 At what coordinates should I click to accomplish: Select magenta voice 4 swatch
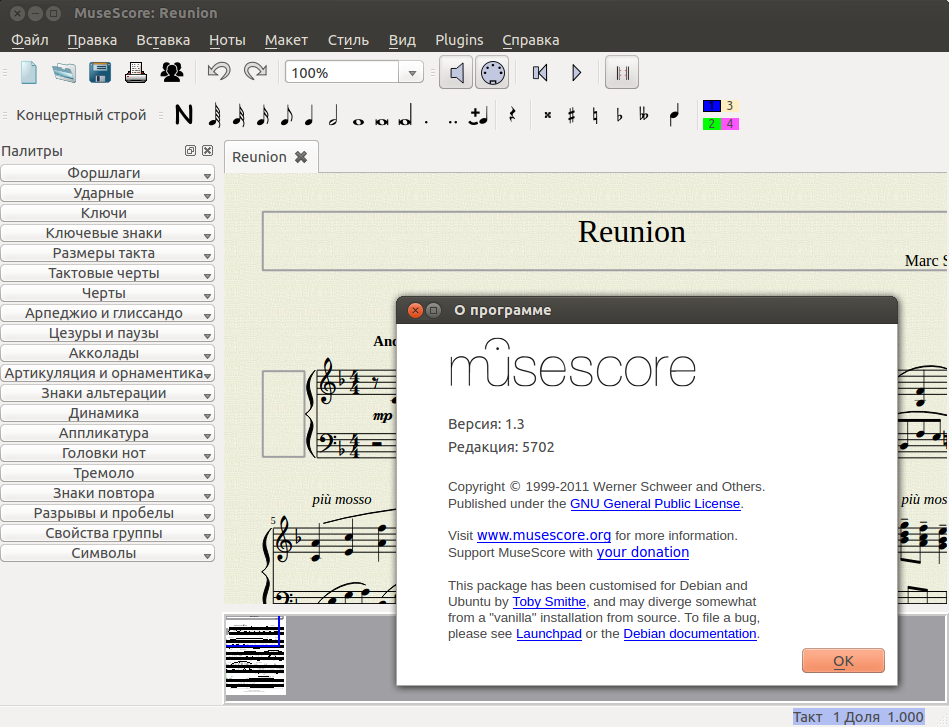730,123
